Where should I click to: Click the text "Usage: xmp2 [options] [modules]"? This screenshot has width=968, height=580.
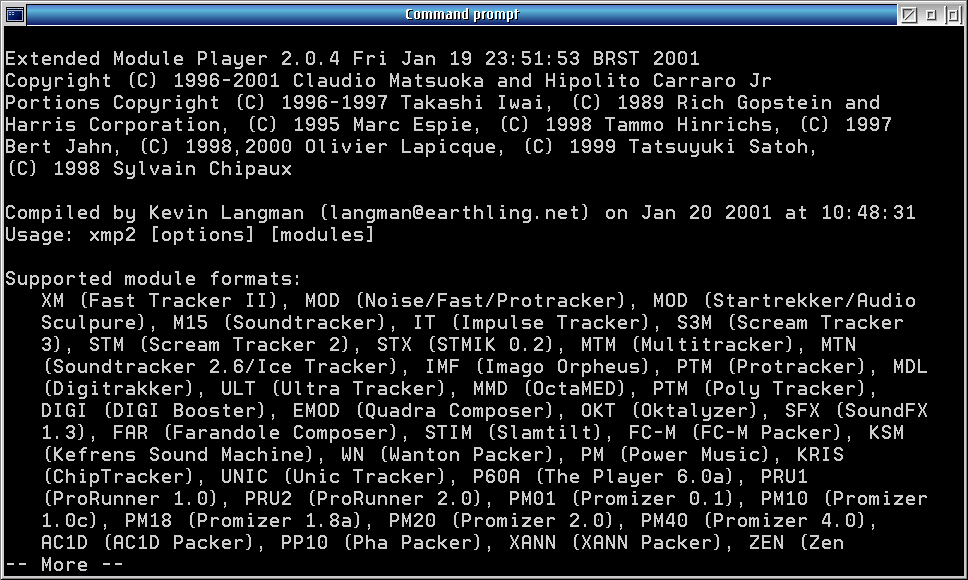tap(190, 235)
